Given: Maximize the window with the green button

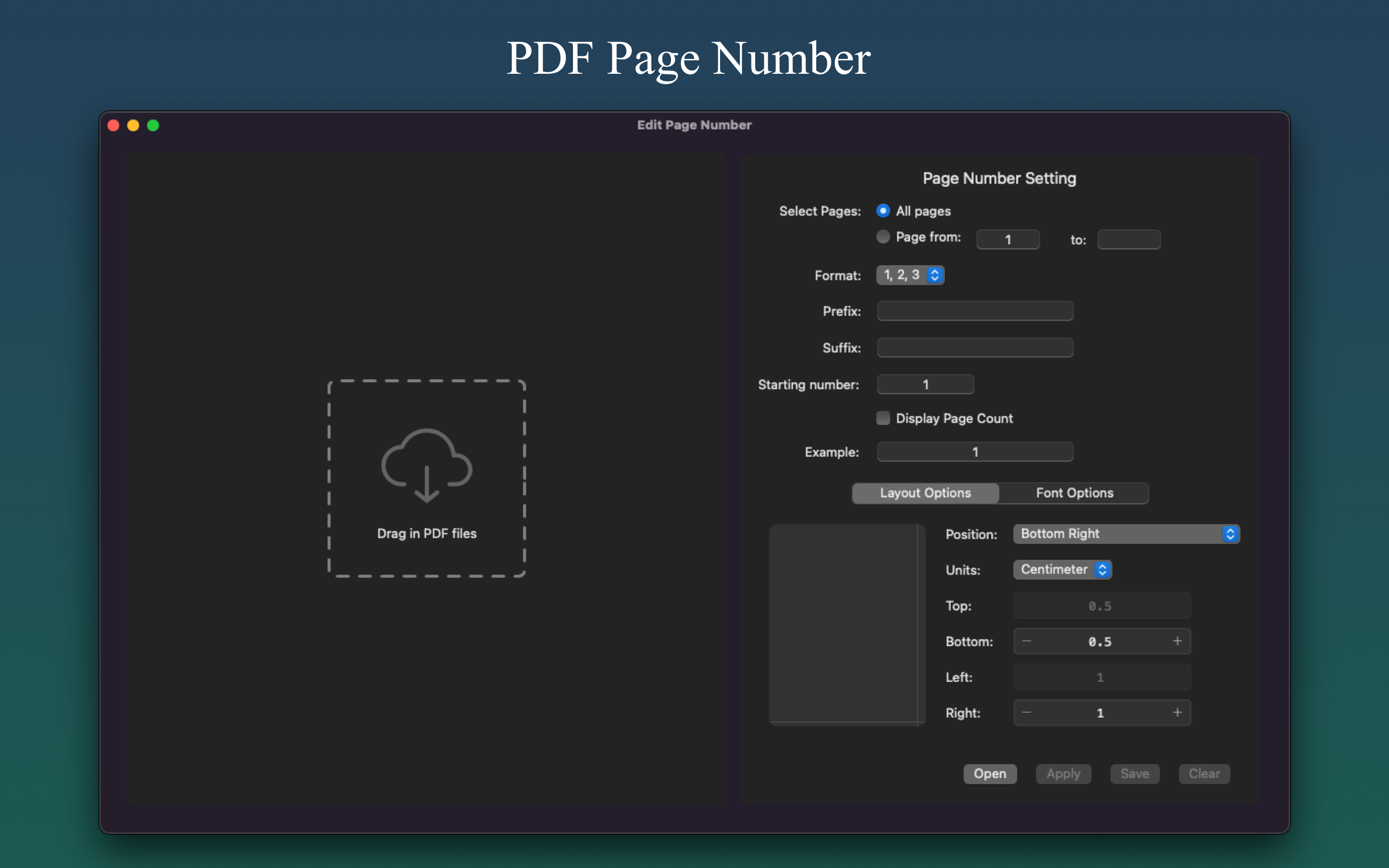Looking at the screenshot, I should point(153,125).
